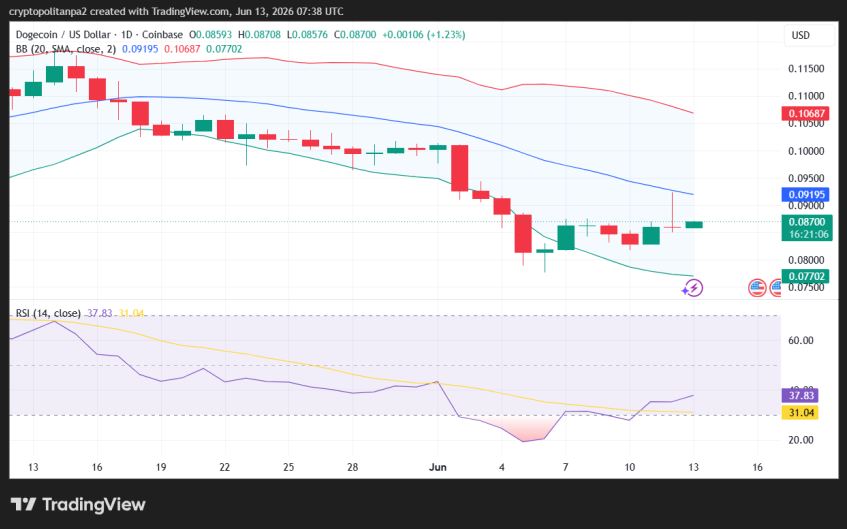The width and height of the screenshot is (847, 529).
Task: Click the 13 date on the far right of time axis
Action: pyautogui.click(x=693, y=467)
